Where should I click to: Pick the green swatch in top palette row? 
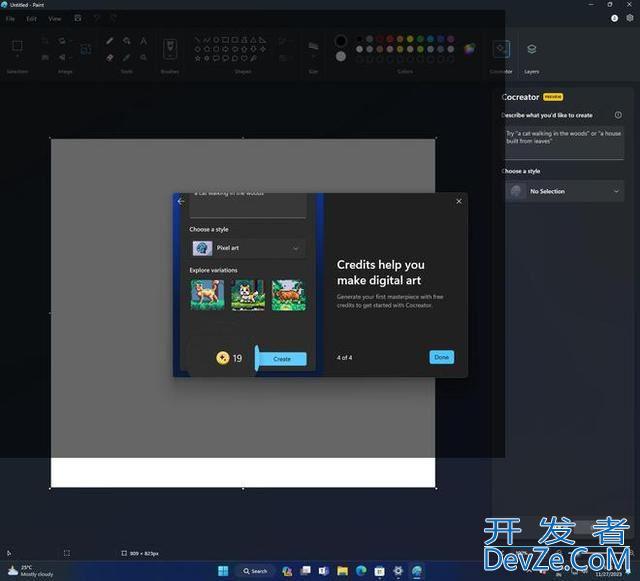point(420,39)
